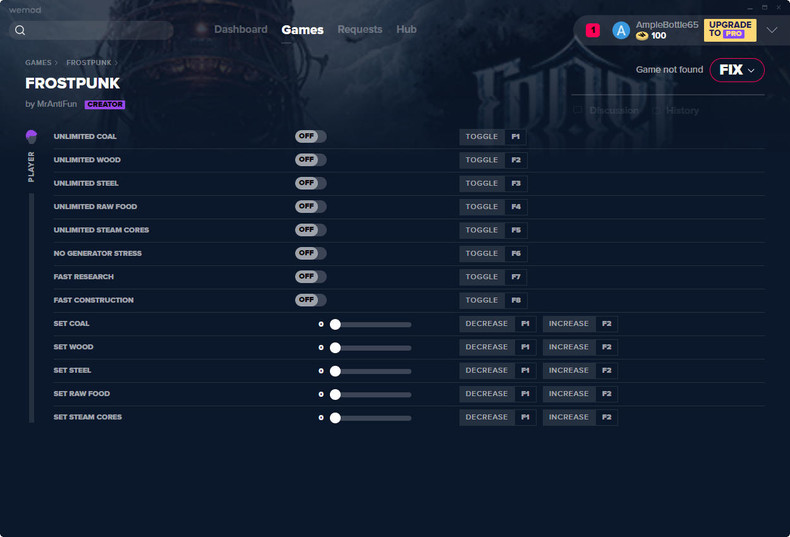Click the purple CREATOR badge
The width and height of the screenshot is (790, 537).
(105, 104)
